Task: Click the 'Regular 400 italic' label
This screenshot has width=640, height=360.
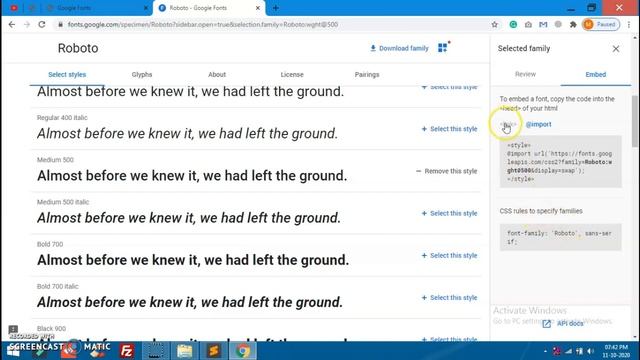Action: tap(62, 118)
